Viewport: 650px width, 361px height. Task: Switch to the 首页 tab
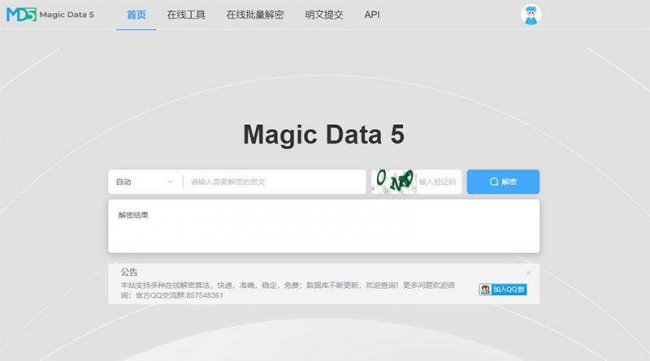coord(136,15)
